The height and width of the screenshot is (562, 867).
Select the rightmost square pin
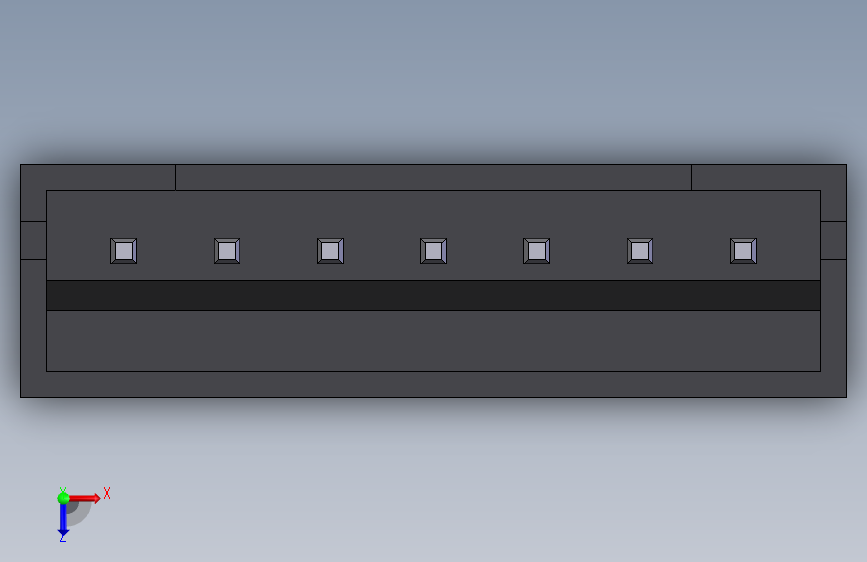(743, 251)
